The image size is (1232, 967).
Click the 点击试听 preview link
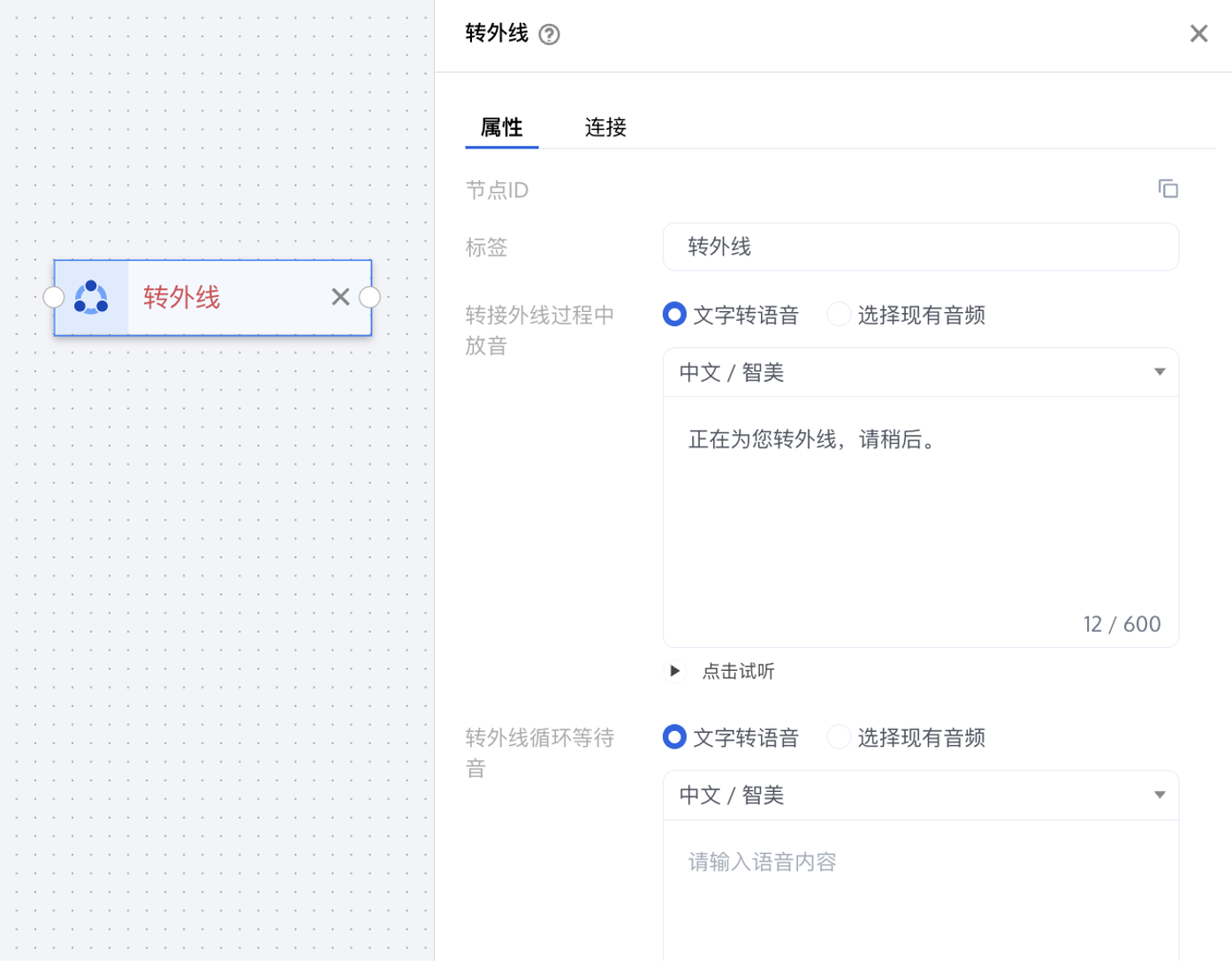coord(738,672)
